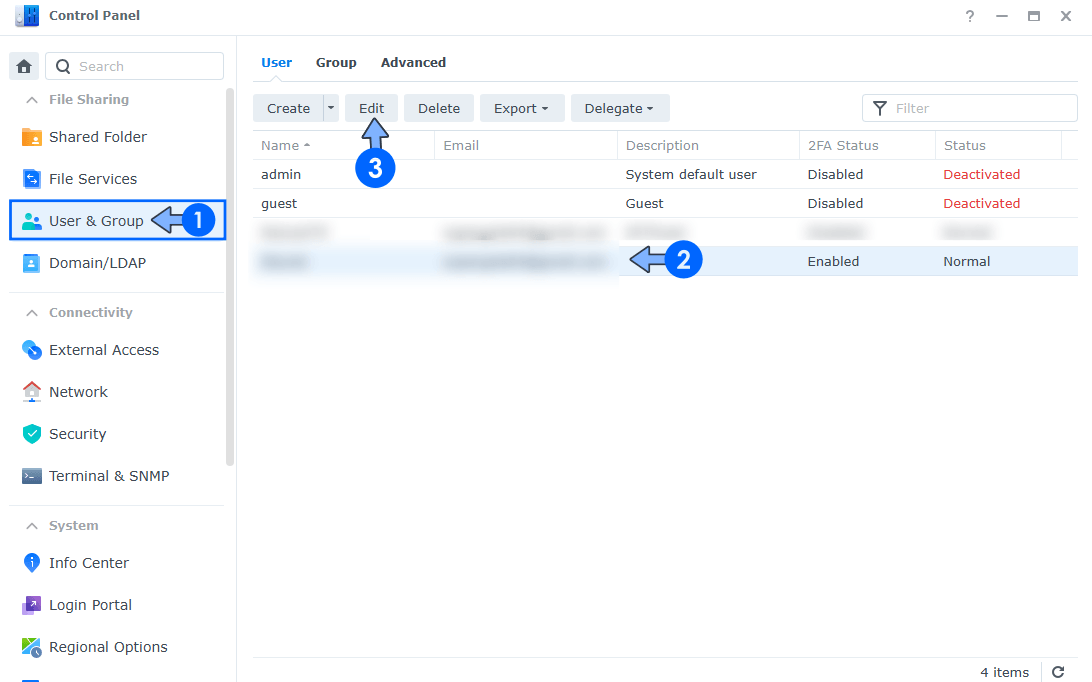Open the Create button dropdown arrow
Image resolution: width=1092 pixels, height=682 pixels.
click(x=332, y=108)
